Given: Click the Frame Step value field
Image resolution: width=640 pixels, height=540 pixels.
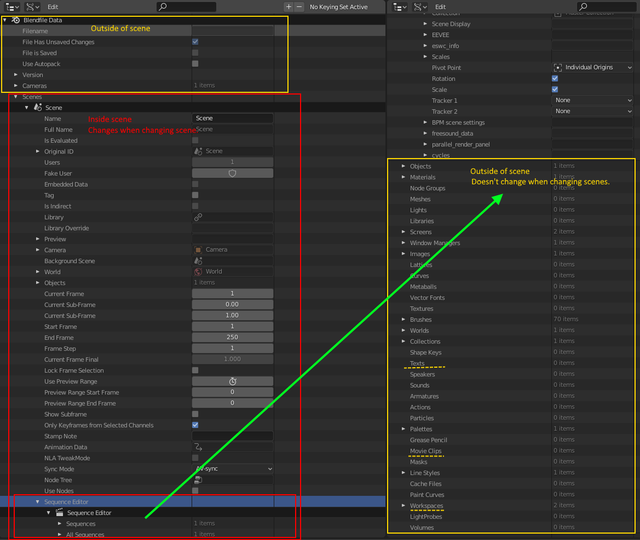Looking at the screenshot, I should 233,348.
